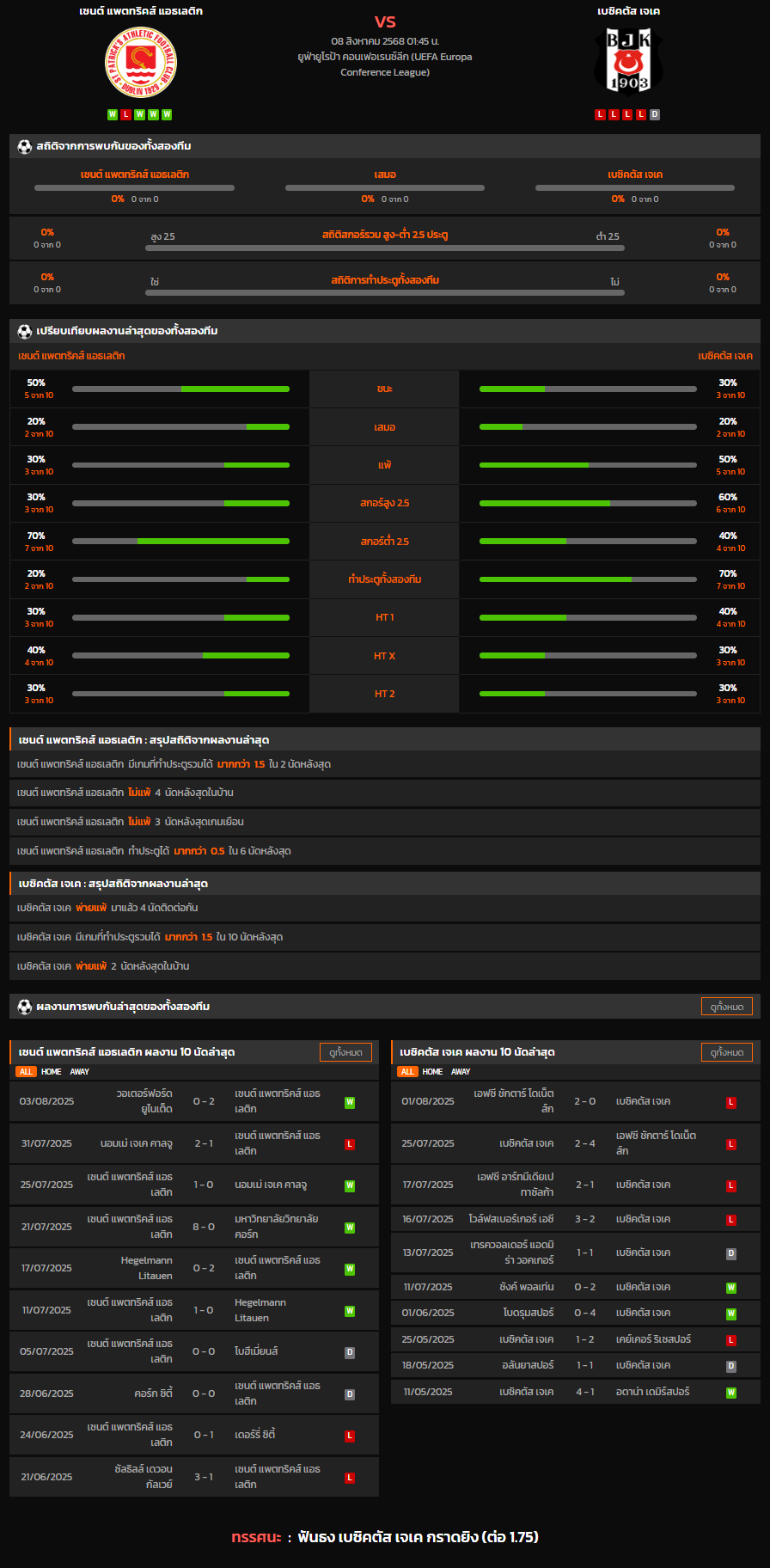Click the both-teams-scored head-to-head stats bar
Viewport: 770px width, 1568px height.
click(x=385, y=292)
